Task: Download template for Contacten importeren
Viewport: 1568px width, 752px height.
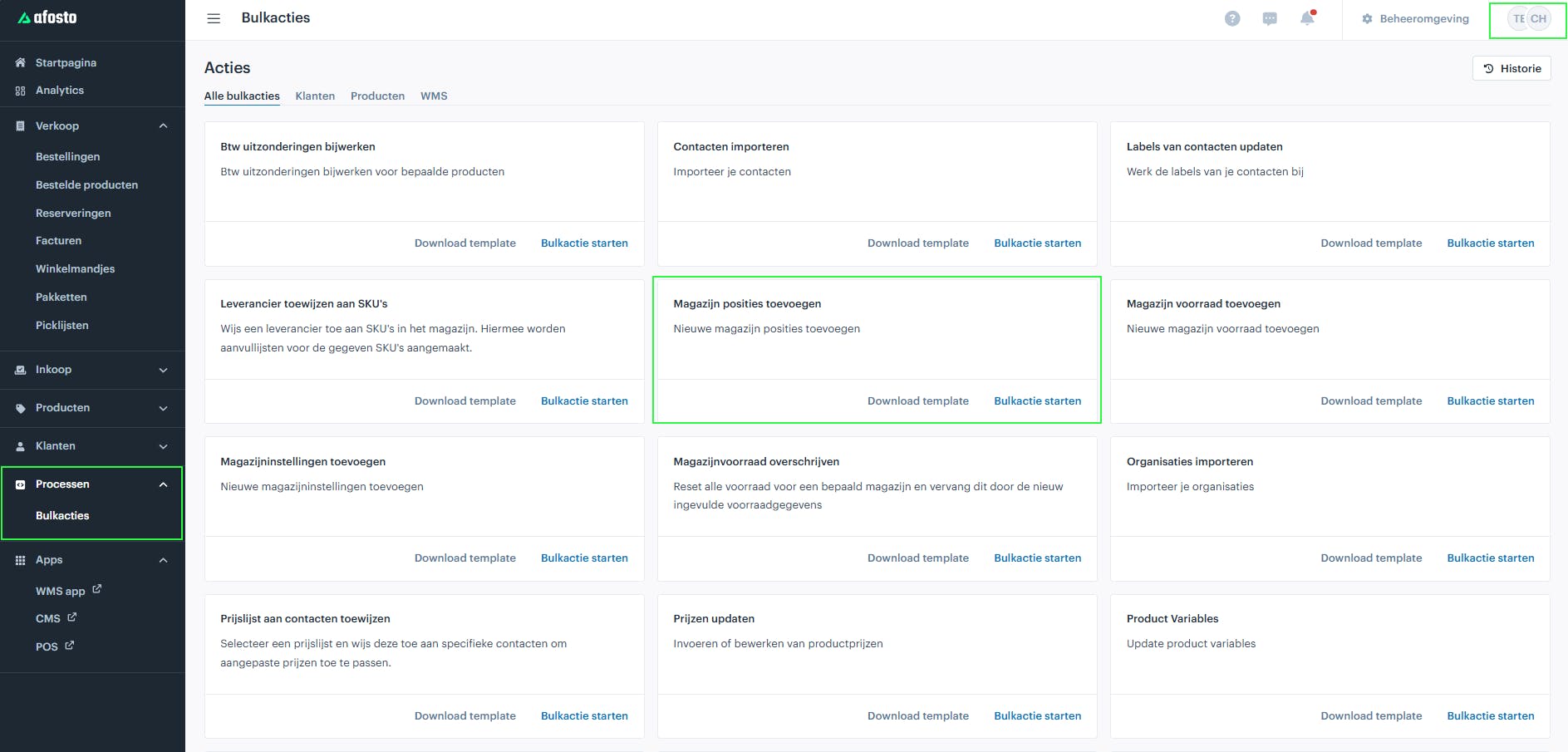Action: pyautogui.click(x=918, y=243)
